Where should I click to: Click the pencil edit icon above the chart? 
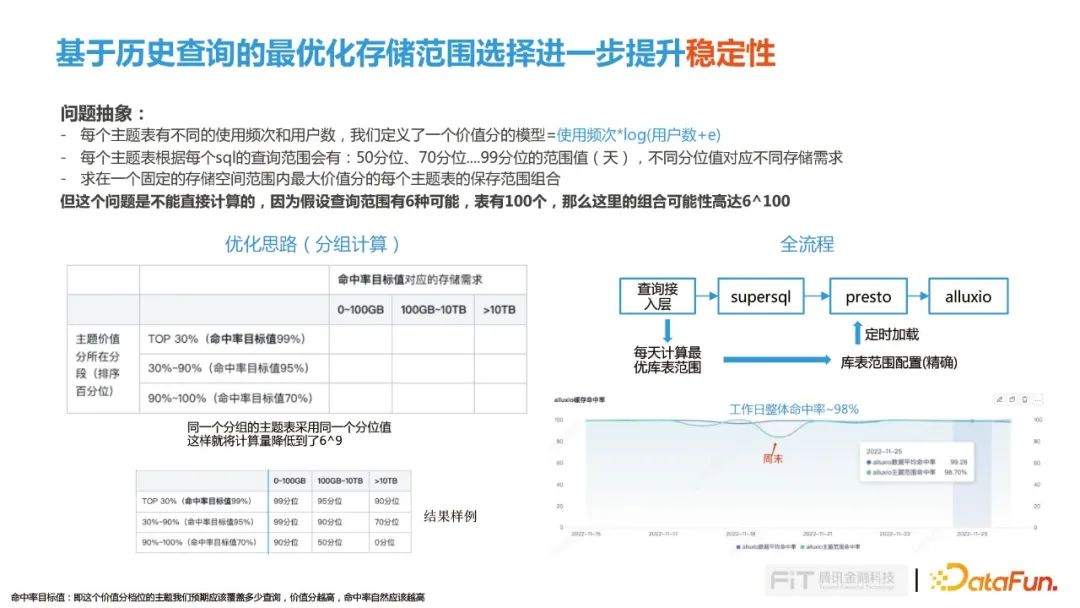pyautogui.click(x=999, y=400)
